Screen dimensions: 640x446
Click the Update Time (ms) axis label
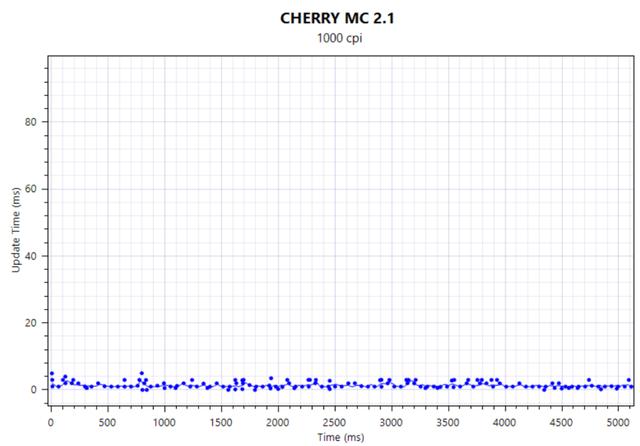(16, 230)
